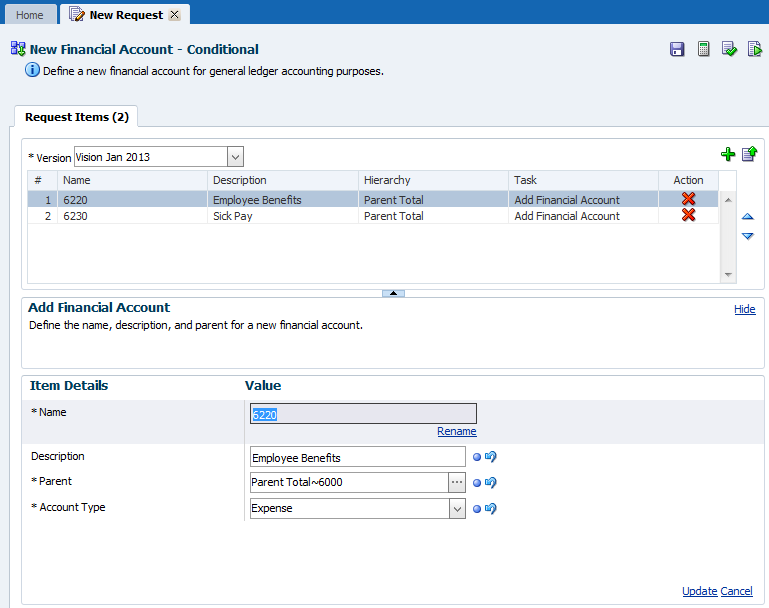This screenshot has width=769, height=608.
Task: Move selected item down with blue arrow
Action: pyautogui.click(x=747, y=236)
